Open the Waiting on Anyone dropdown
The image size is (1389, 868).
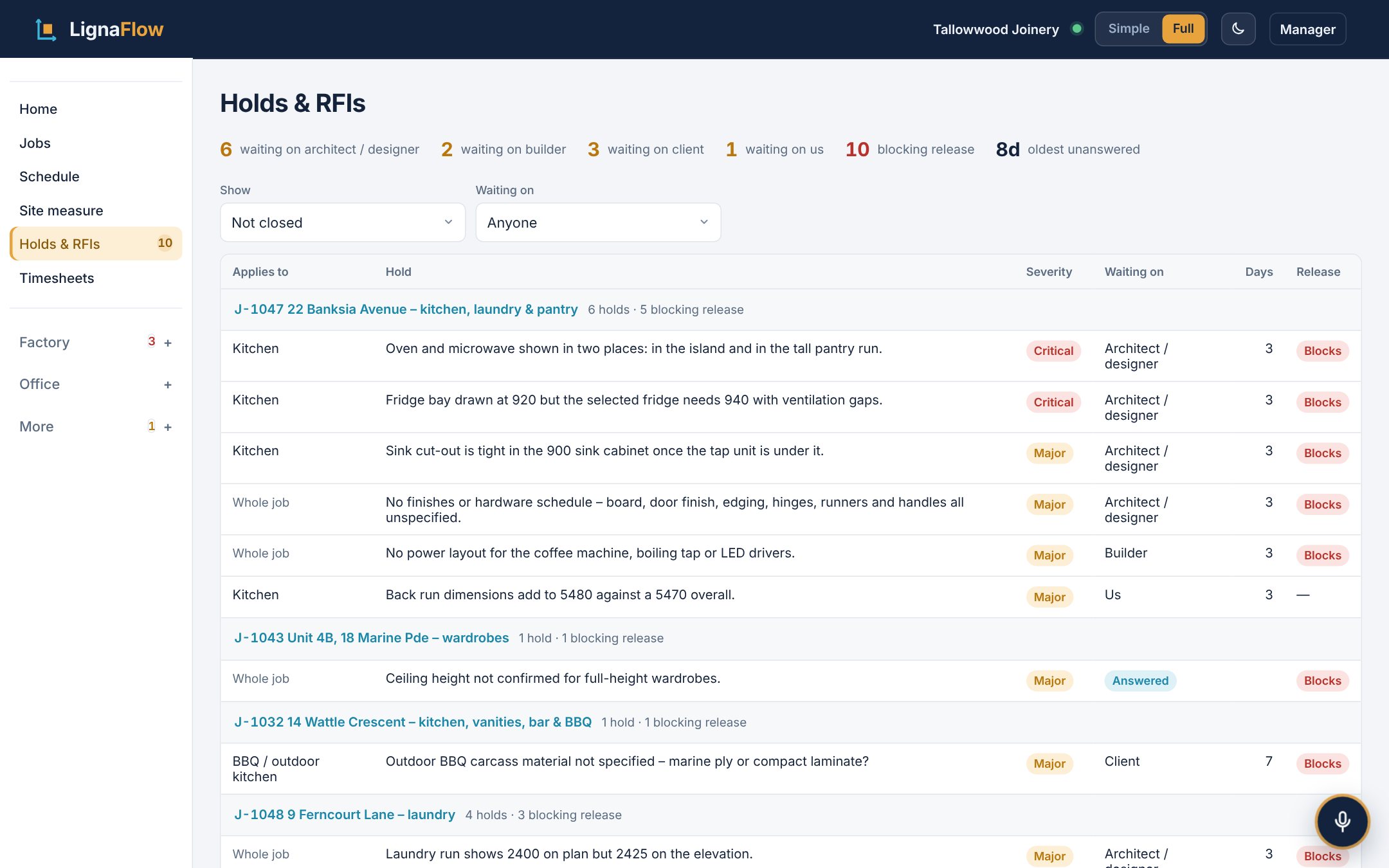(x=598, y=222)
